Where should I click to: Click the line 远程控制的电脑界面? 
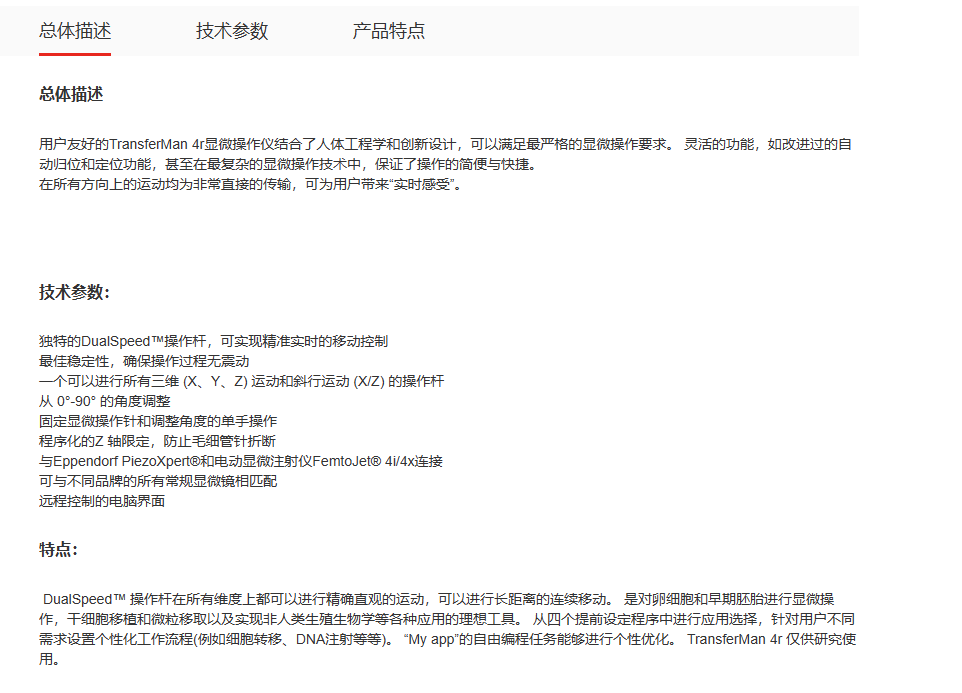click(102, 501)
